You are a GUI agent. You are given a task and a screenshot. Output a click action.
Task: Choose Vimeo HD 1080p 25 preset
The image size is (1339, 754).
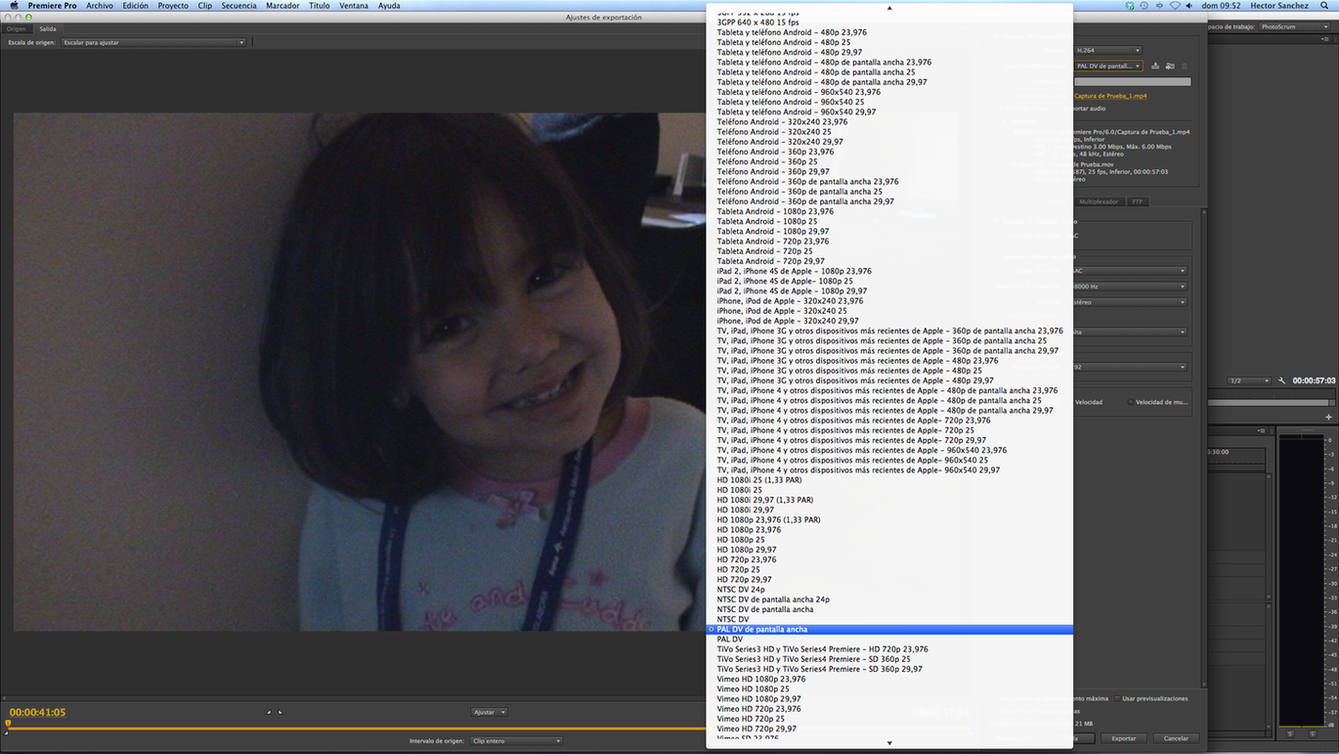(889, 689)
